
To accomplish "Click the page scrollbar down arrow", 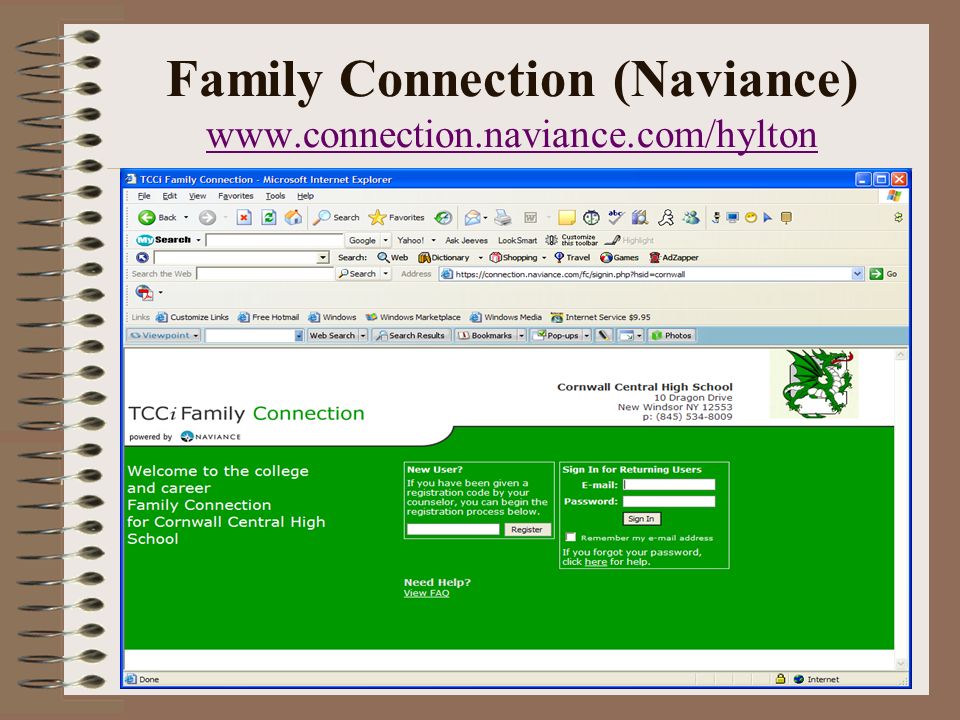I will (x=901, y=664).
